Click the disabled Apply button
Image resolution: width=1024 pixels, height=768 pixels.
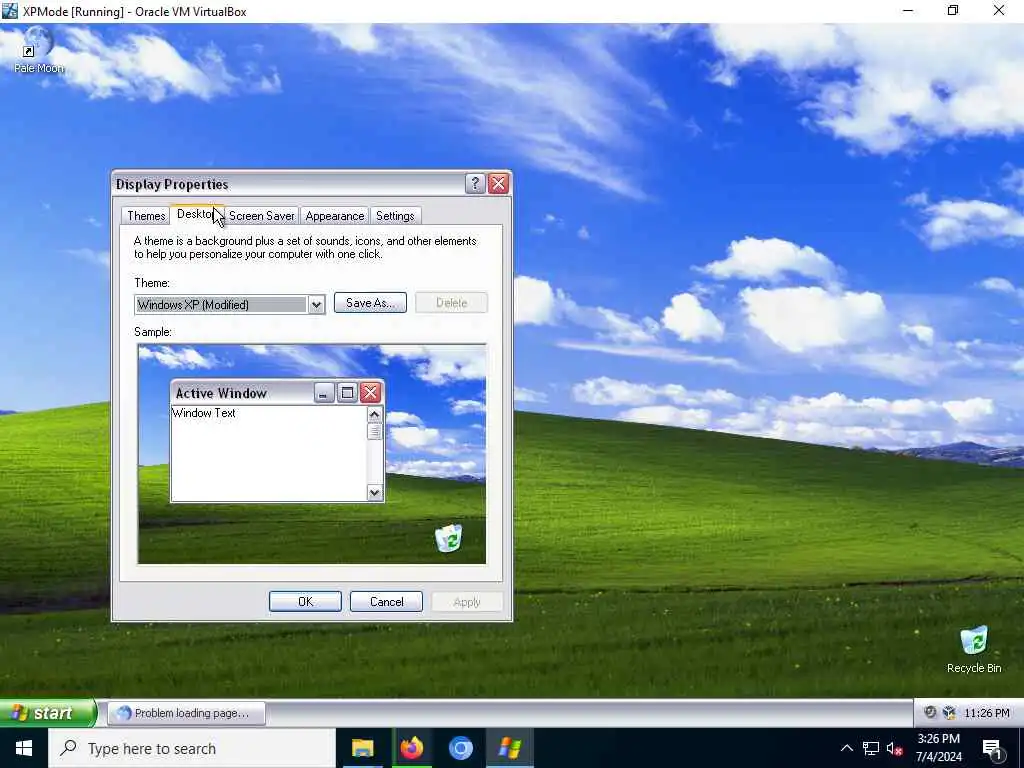click(x=467, y=601)
